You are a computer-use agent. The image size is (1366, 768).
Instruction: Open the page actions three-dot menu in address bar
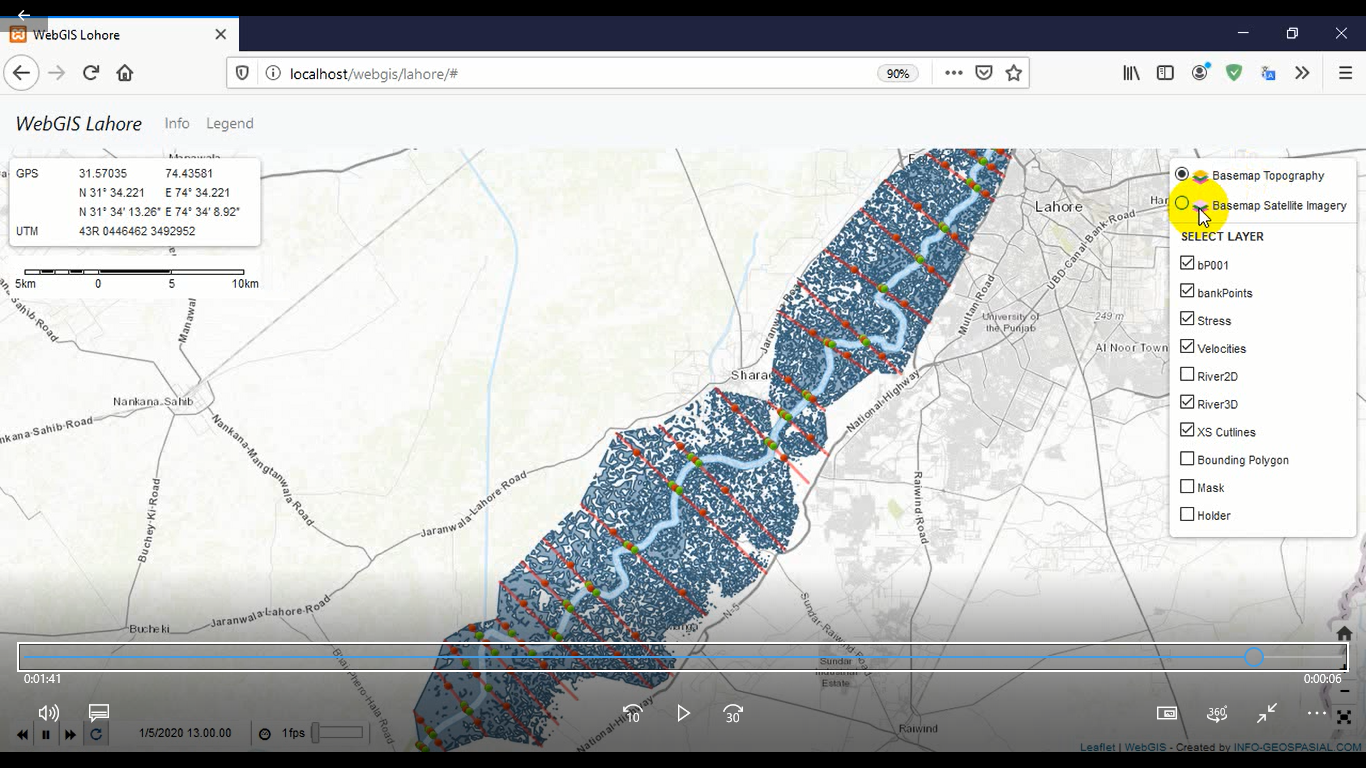click(x=953, y=73)
